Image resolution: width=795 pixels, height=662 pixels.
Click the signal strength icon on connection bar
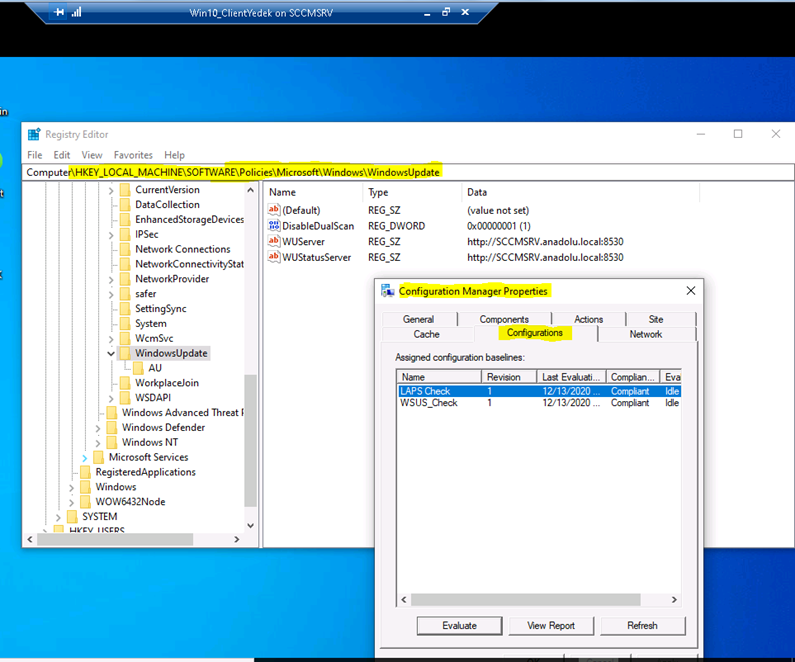(x=76, y=13)
